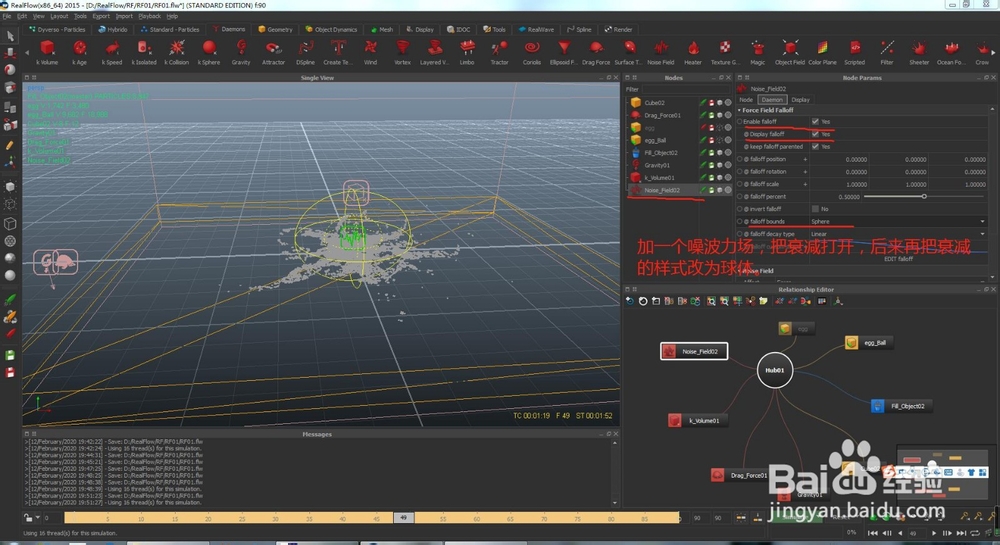Screen dimensions: 1000x545
Task: Add a Magic daemon
Action: (x=758, y=53)
